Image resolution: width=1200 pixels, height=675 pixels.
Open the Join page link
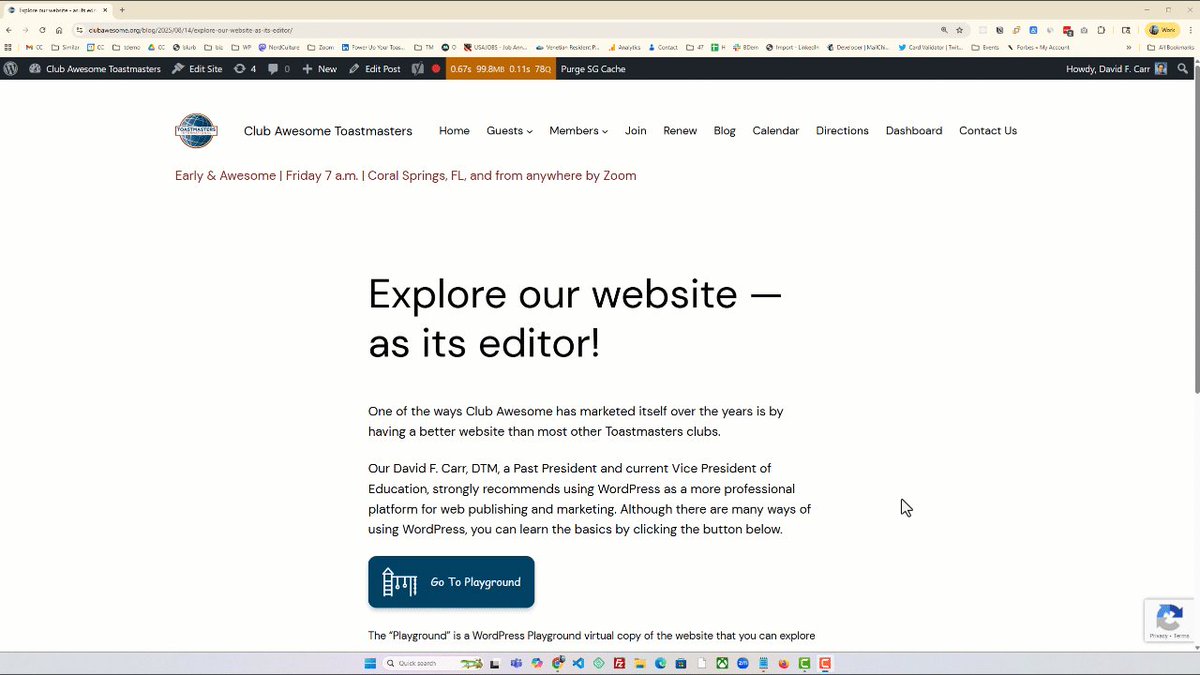click(x=636, y=131)
